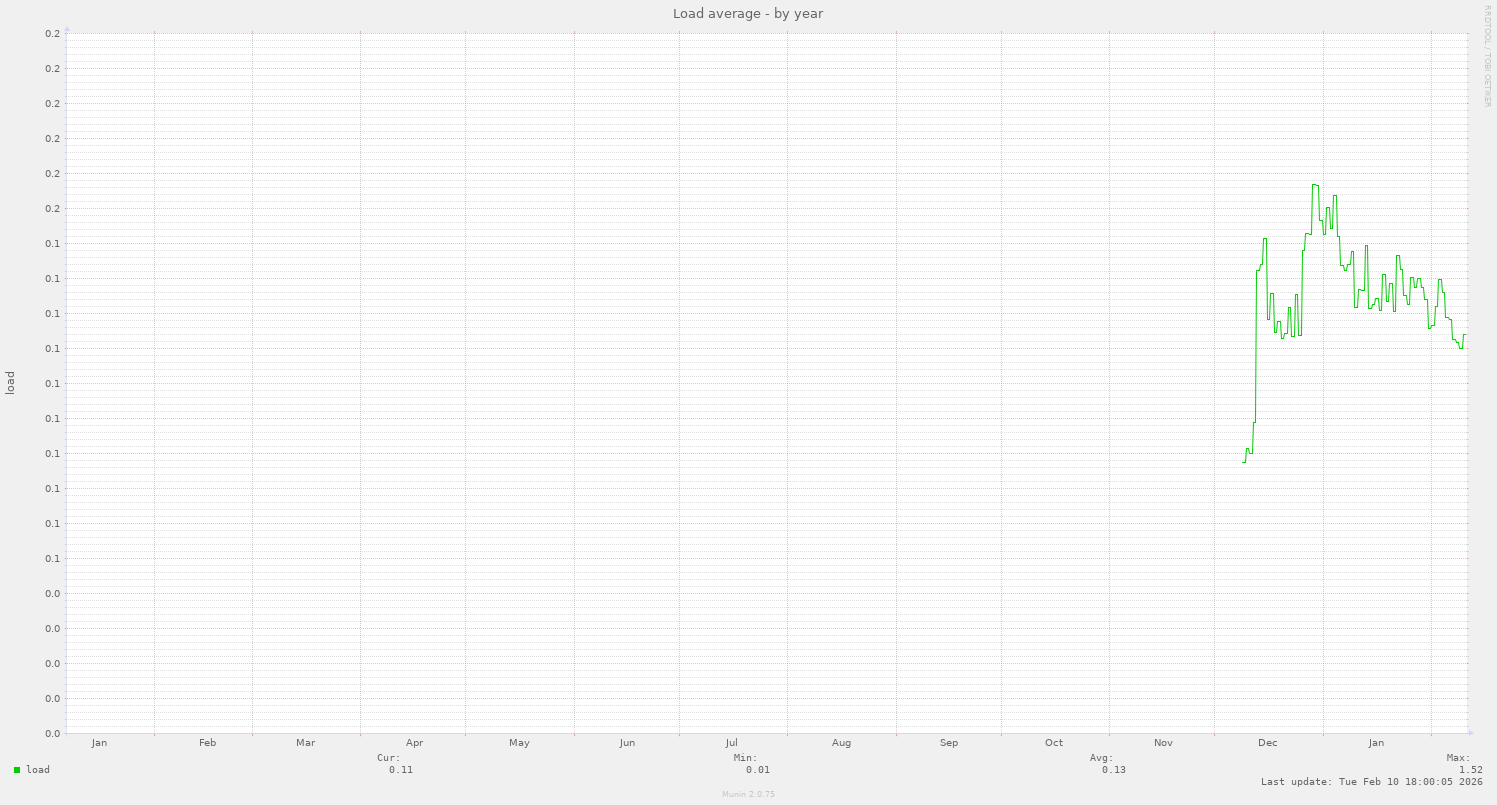Click the Min value 0.01
Screen dimensions: 1497x805
tap(758, 770)
